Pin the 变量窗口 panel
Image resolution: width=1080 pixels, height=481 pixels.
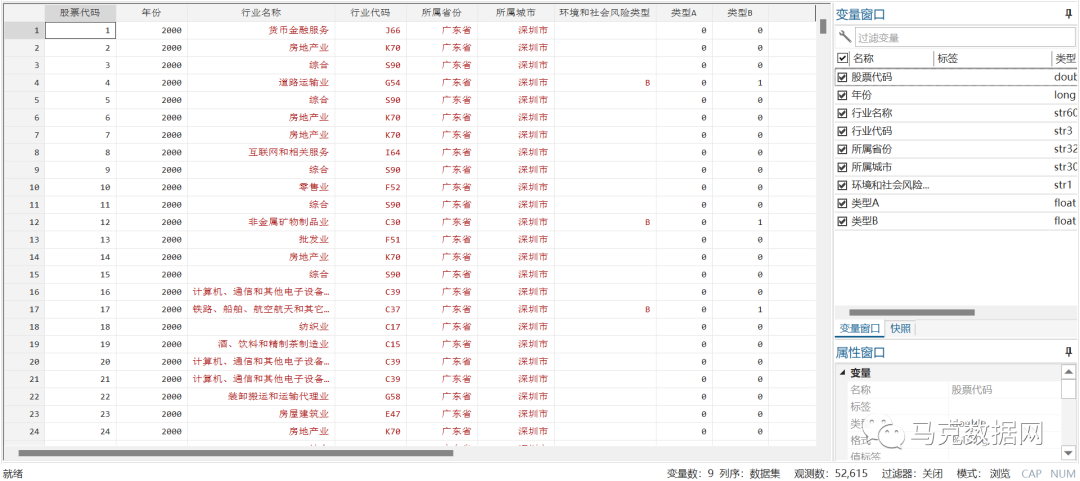tap(1068, 14)
